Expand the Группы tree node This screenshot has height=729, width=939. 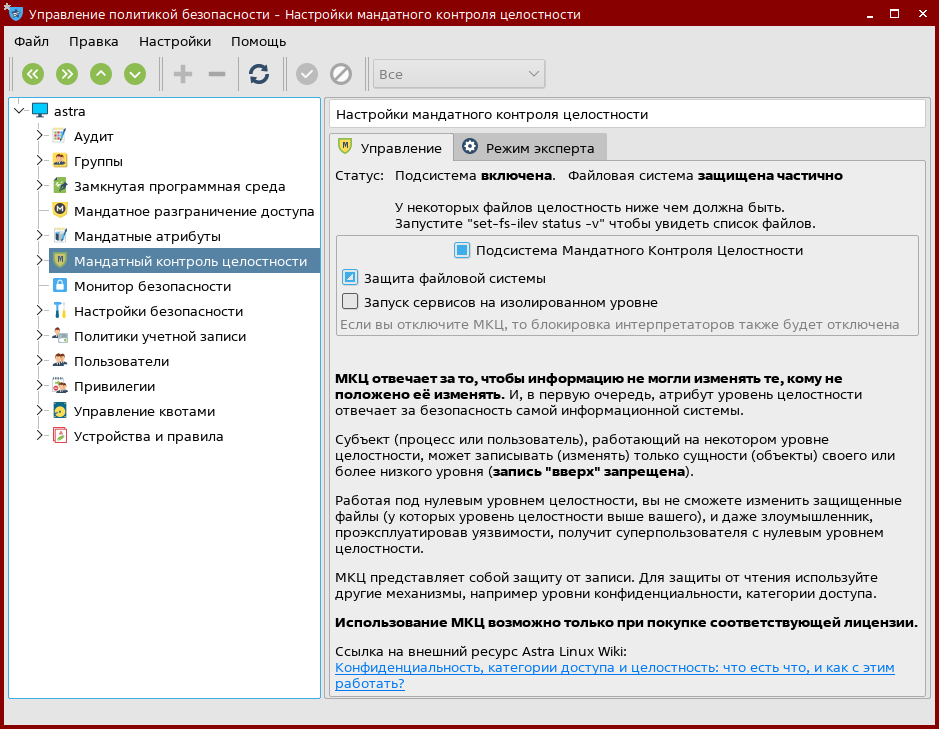click(x=40, y=161)
